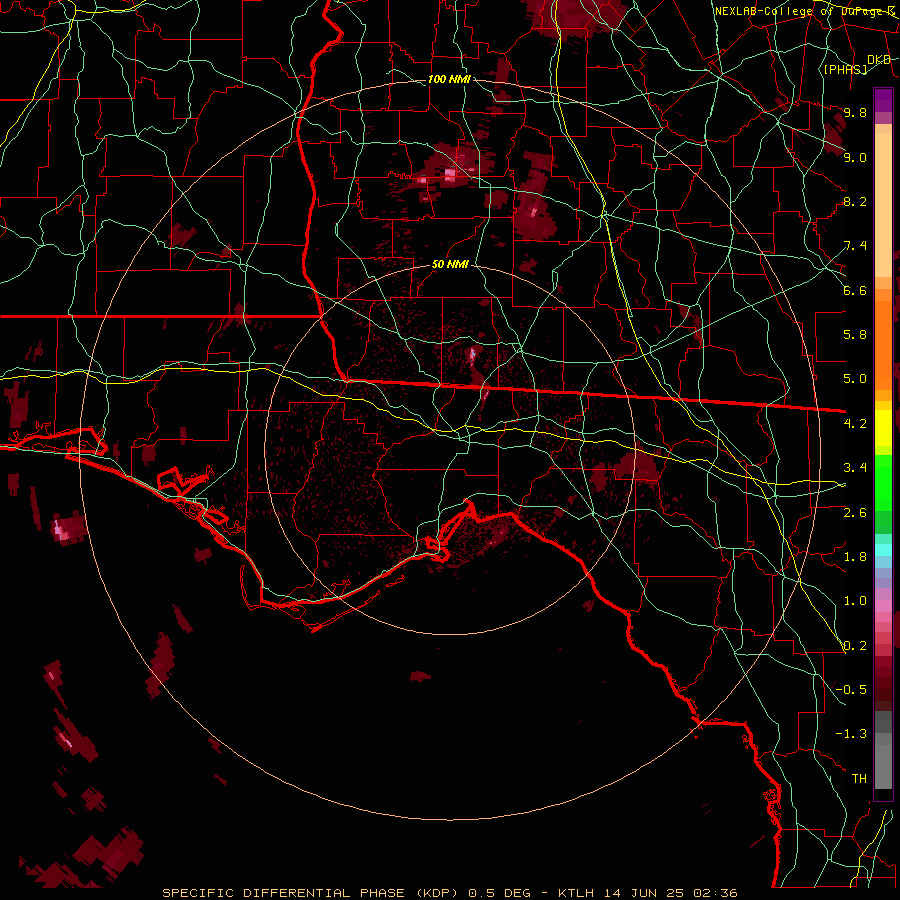Click the 9.0 value on the scale

[855, 157]
